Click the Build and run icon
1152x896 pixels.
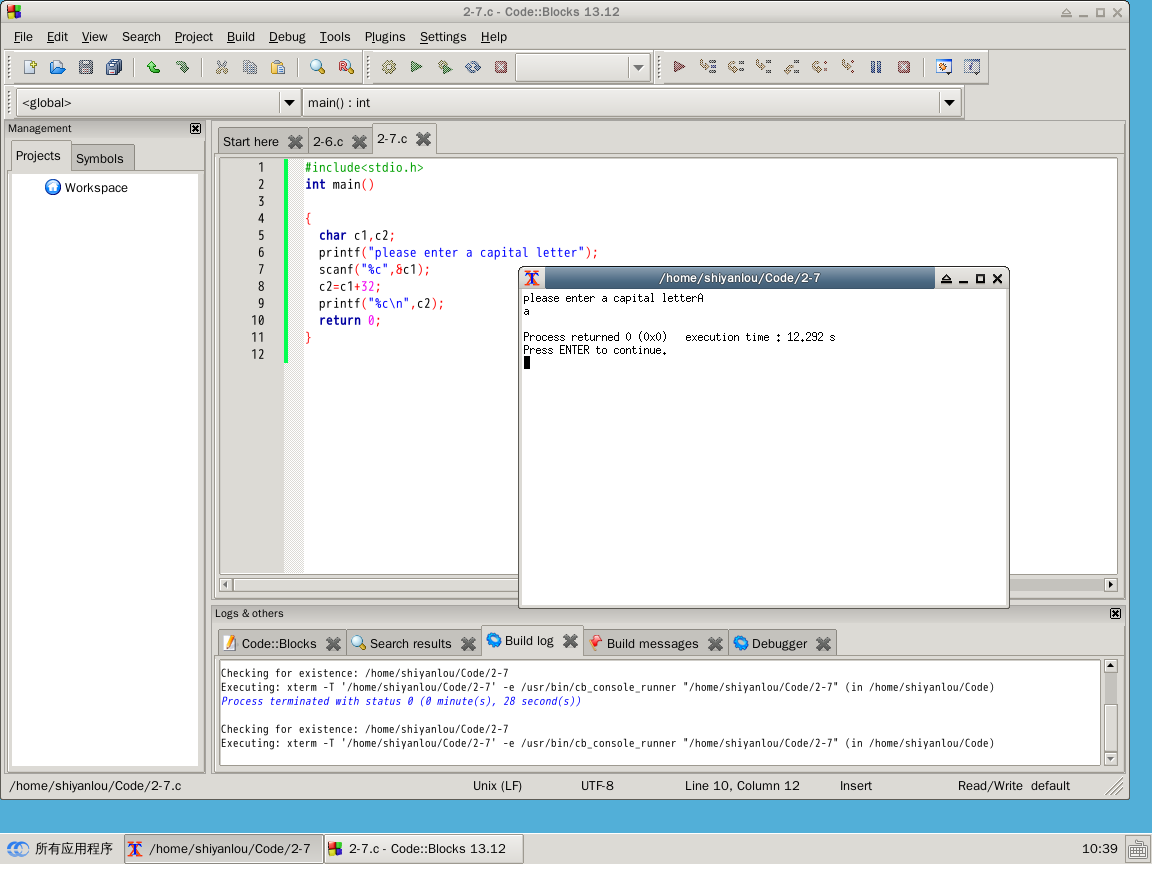(x=444, y=68)
